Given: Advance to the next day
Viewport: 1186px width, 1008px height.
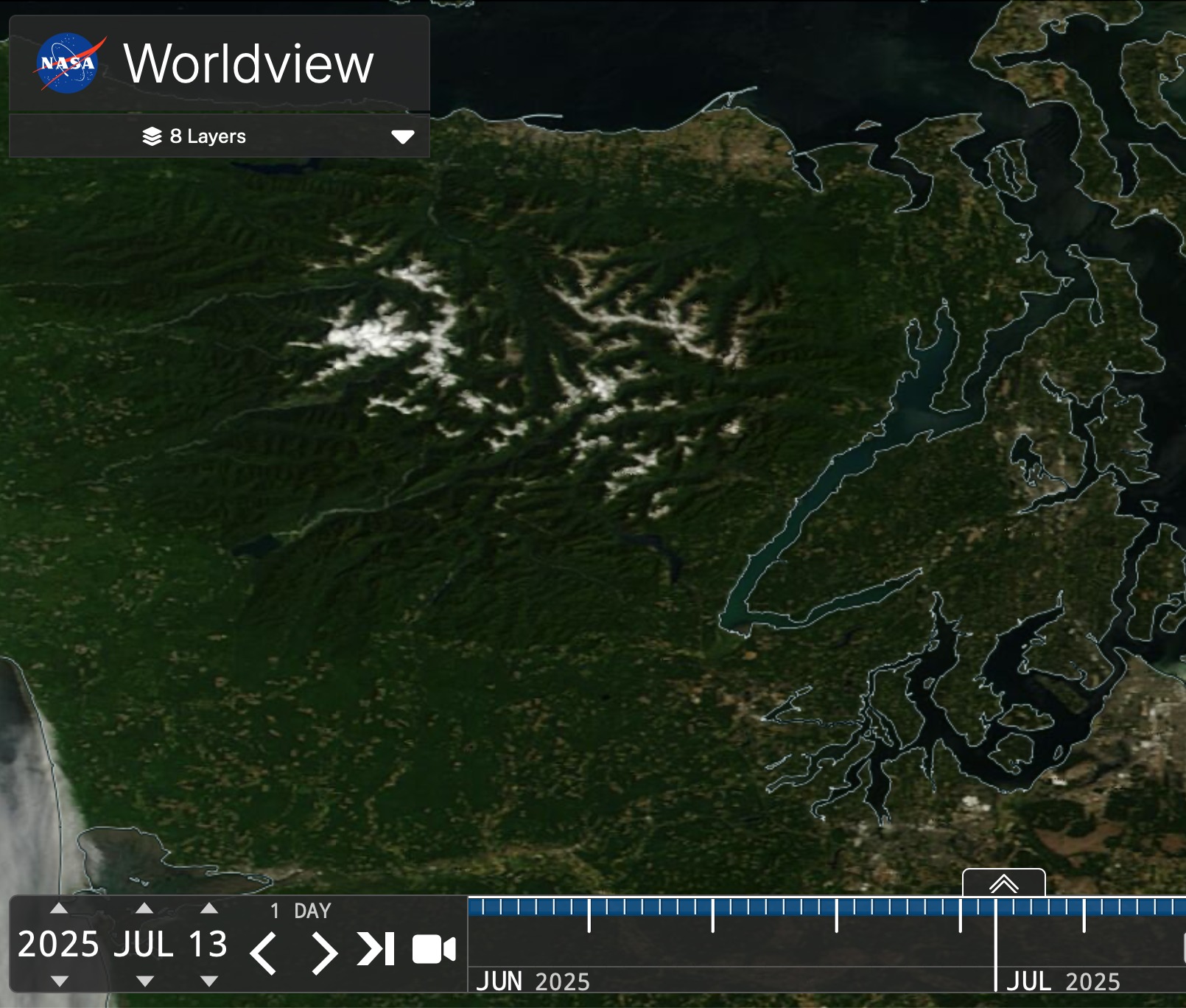Looking at the screenshot, I should (323, 952).
